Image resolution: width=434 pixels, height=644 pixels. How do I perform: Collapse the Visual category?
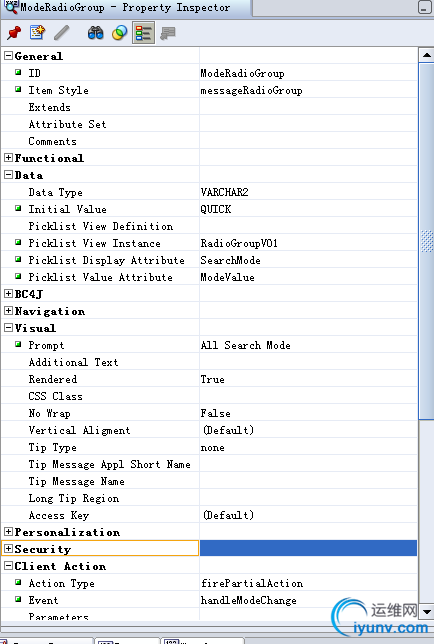tap(8, 327)
